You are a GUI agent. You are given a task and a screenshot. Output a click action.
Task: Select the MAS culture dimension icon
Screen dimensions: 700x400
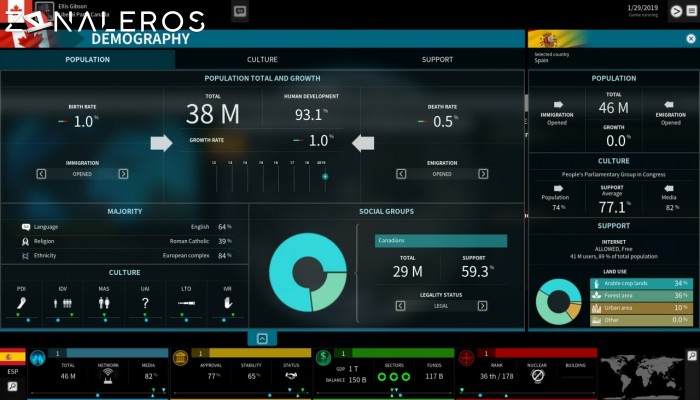[104, 301]
